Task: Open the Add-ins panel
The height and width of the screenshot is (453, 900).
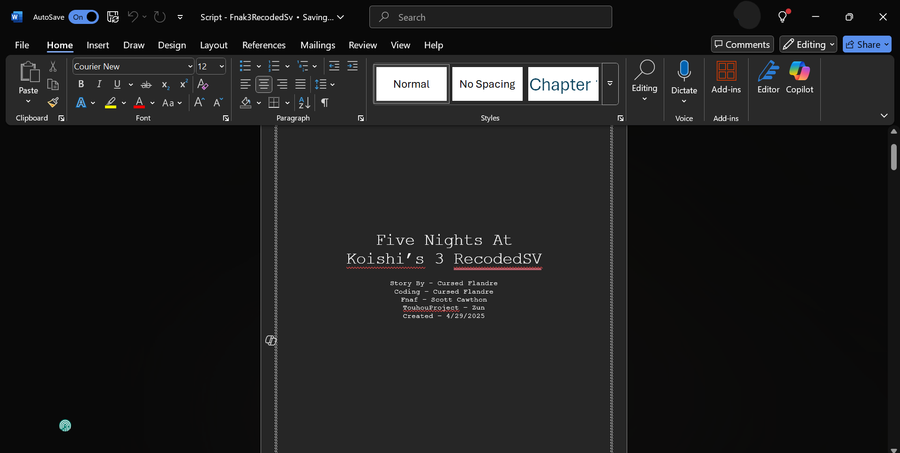Action: coord(726,77)
